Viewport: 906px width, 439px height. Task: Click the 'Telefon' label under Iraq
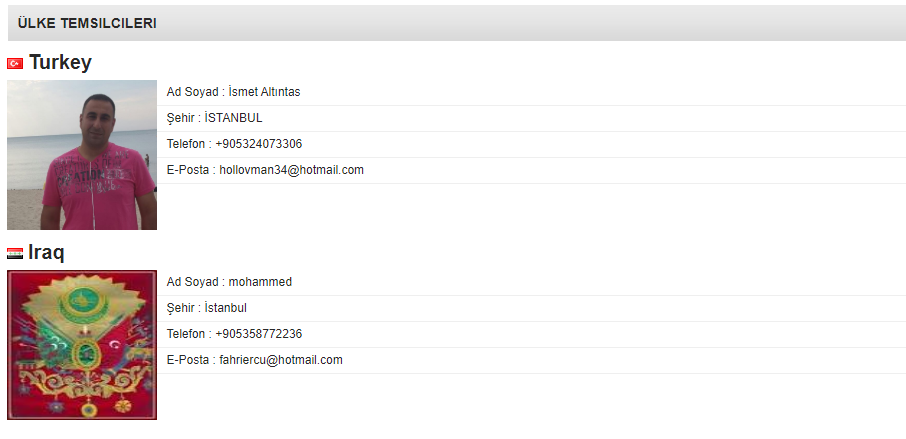coord(187,334)
